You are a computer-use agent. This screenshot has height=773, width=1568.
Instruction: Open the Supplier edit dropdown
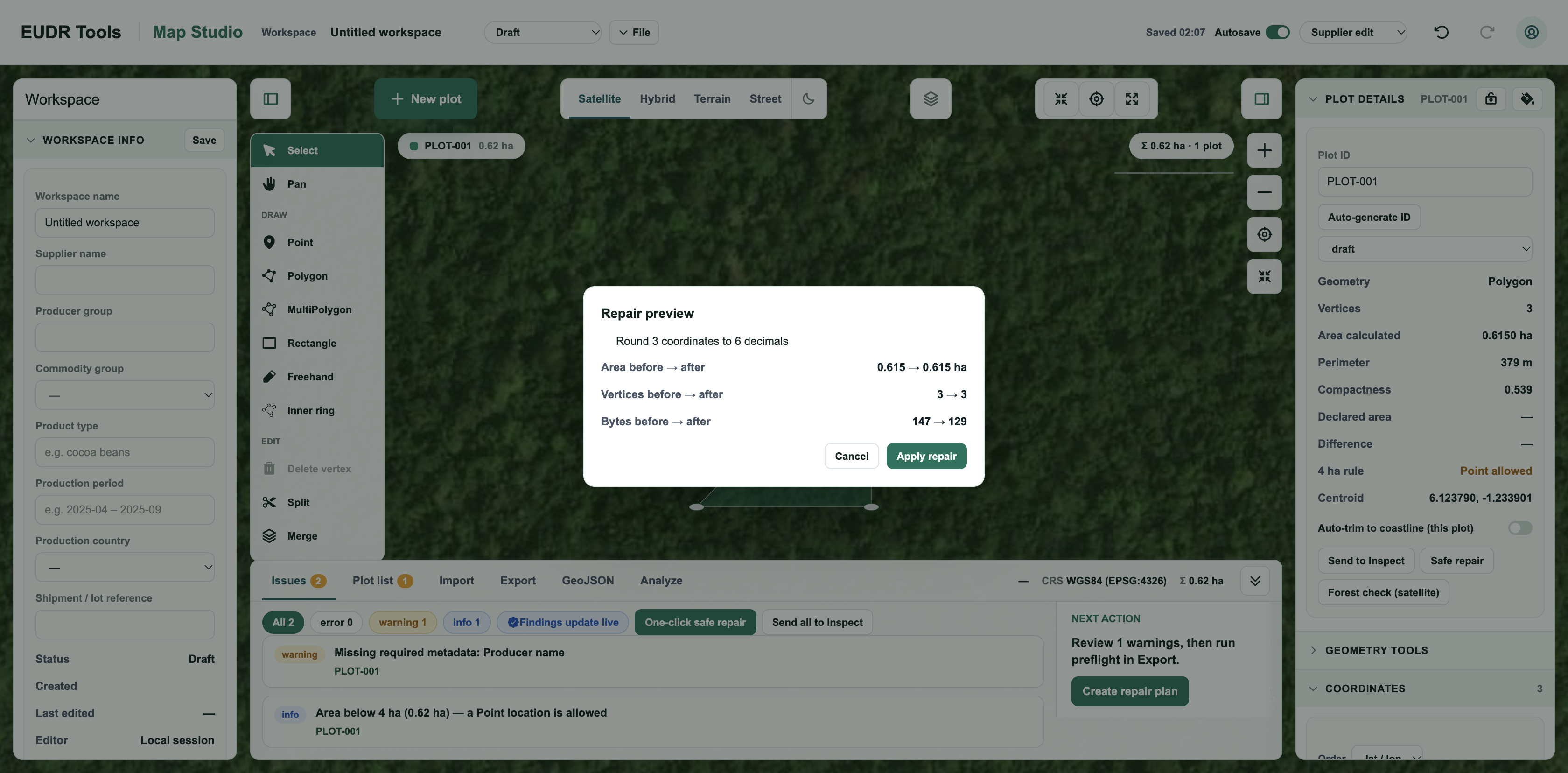pyautogui.click(x=1353, y=32)
